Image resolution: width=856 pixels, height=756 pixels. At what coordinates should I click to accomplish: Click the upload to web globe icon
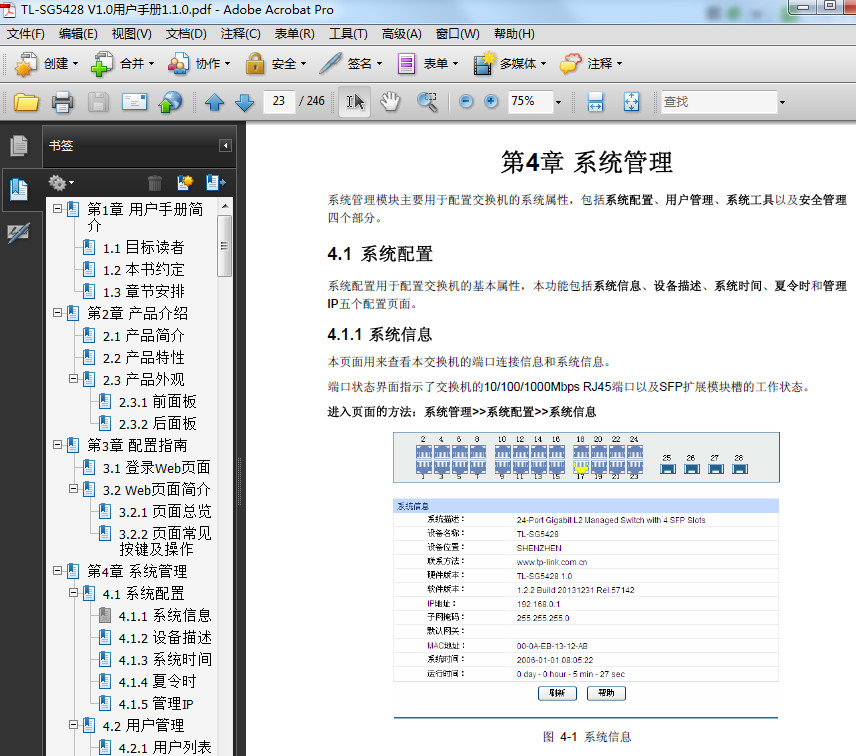tap(170, 102)
